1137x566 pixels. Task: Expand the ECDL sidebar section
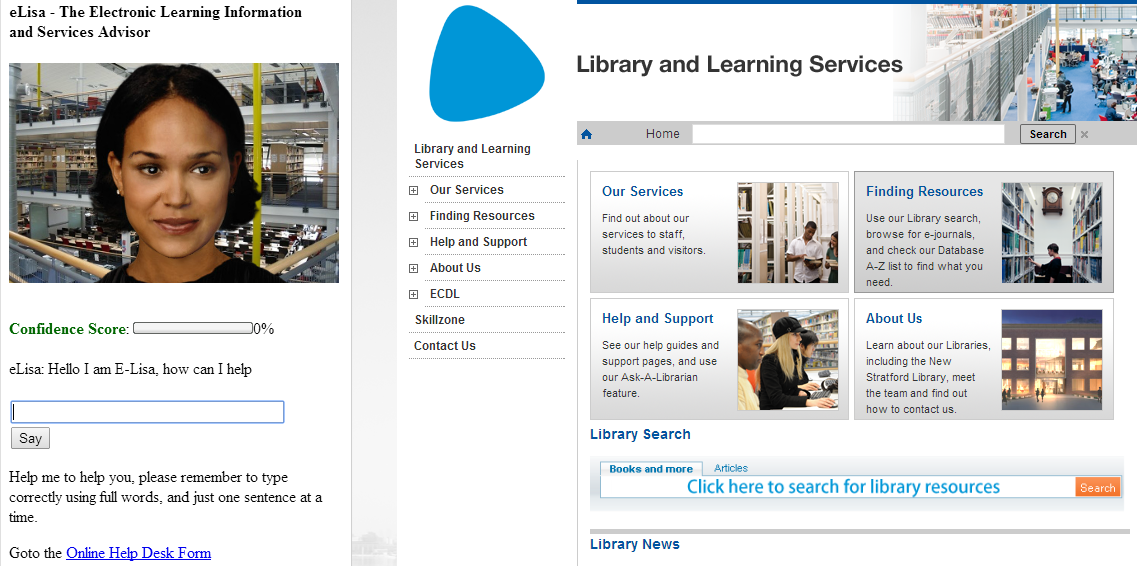(x=413, y=294)
